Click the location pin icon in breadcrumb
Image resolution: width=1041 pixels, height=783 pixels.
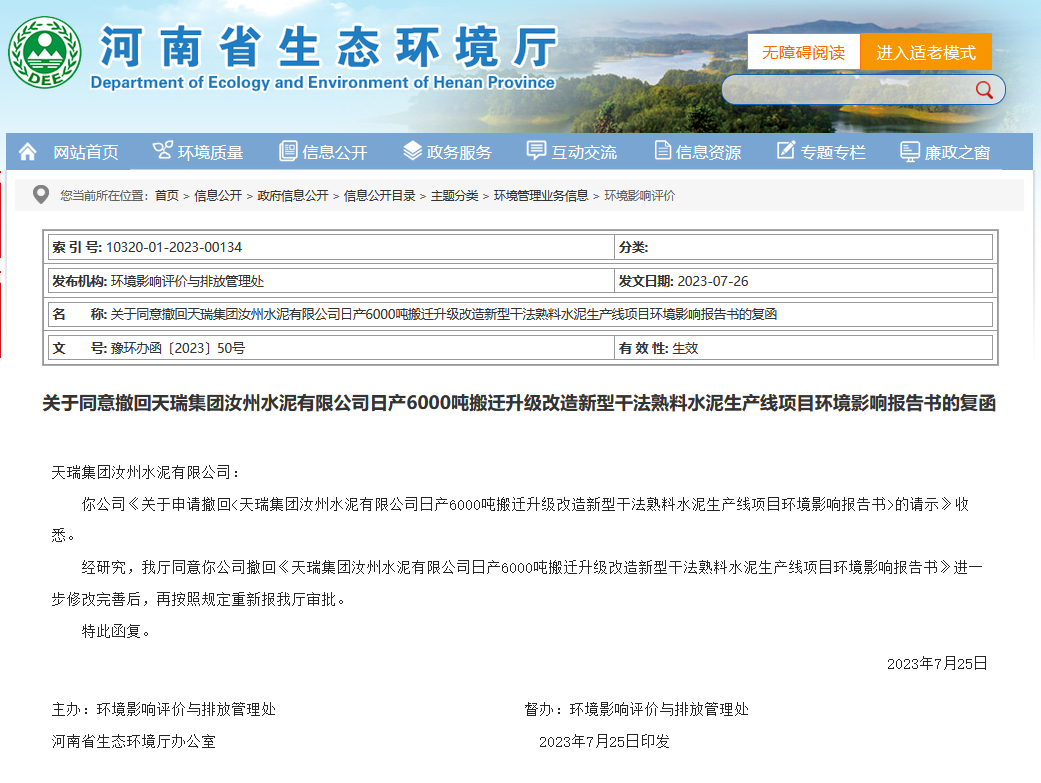click(x=41, y=195)
